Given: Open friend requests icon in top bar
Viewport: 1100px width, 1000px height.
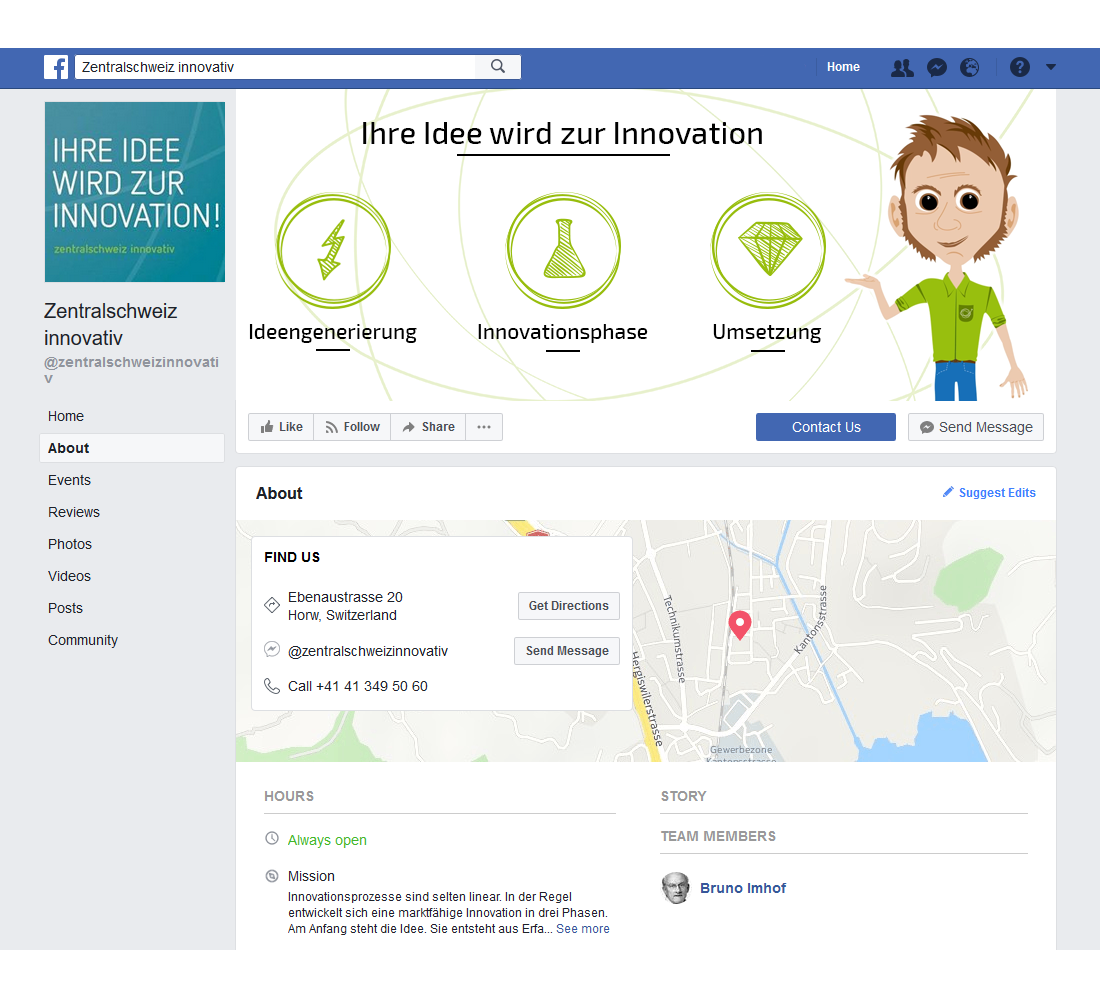Looking at the screenshot, I should [902, 67].
